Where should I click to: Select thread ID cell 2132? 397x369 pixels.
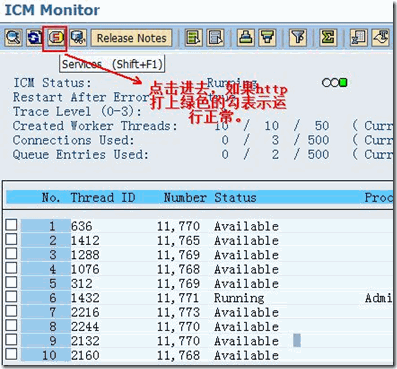(85, 341)
